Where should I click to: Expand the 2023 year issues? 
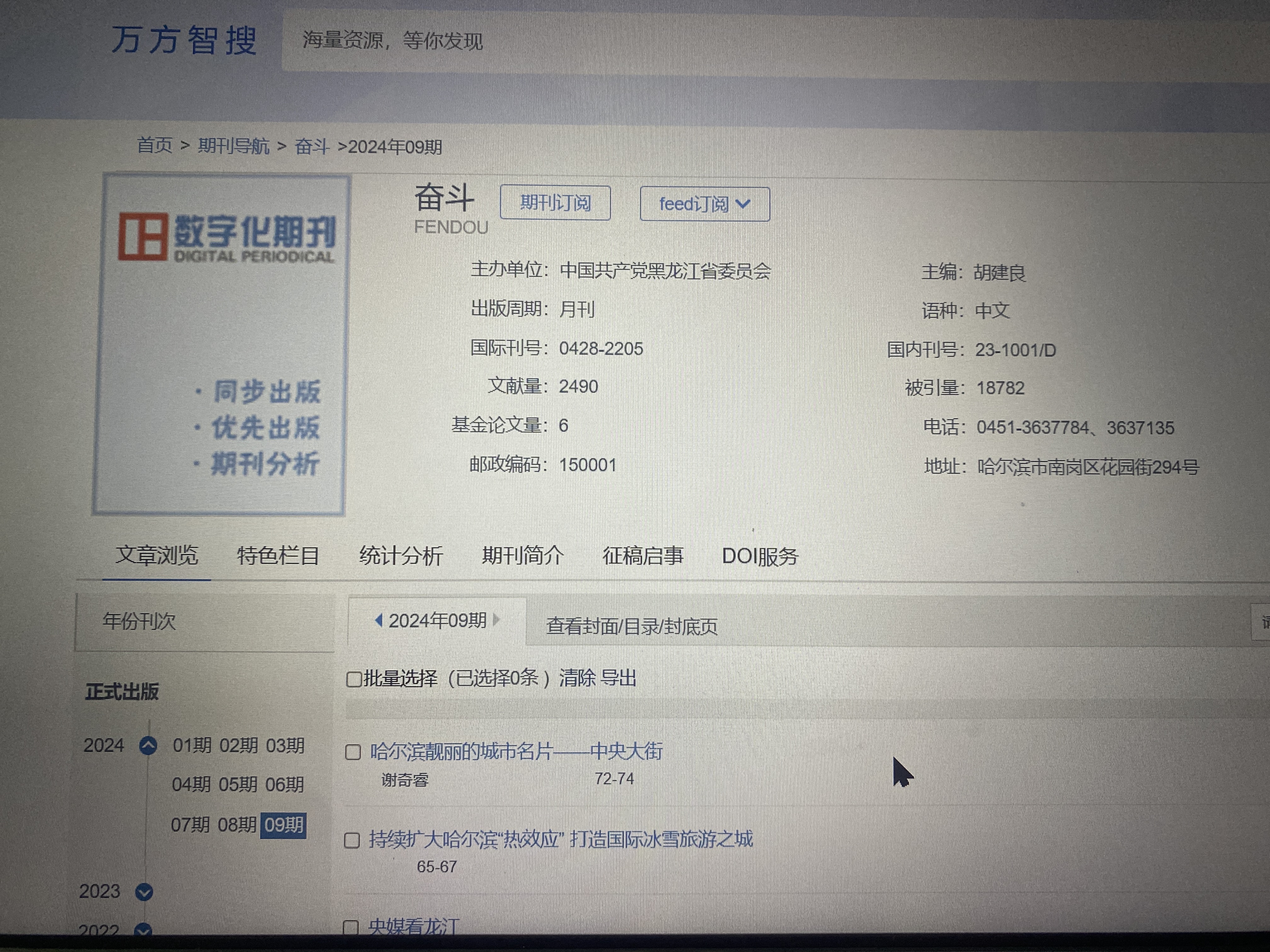tap(144, 892)
